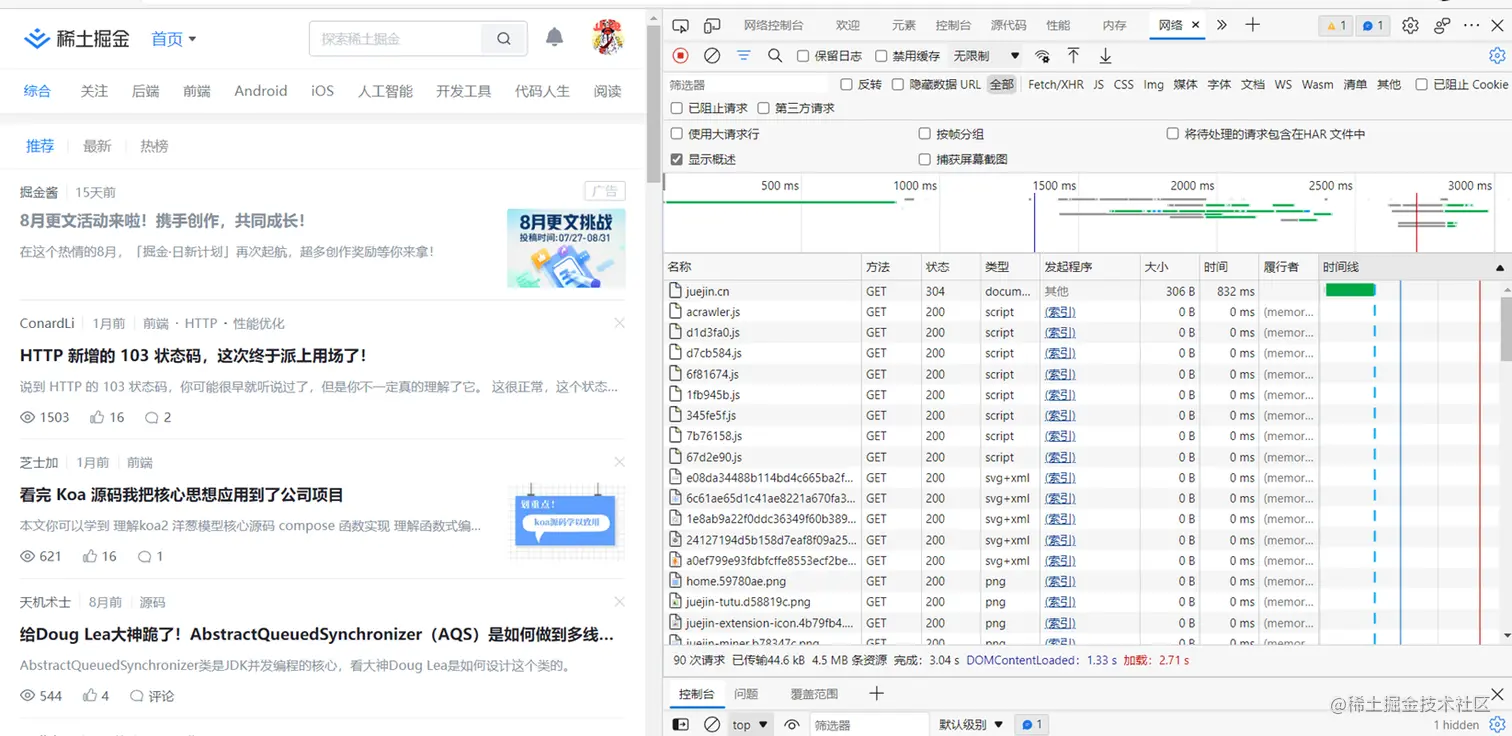The height and width of the screenshot is (736, 1512).
Task: Open the 首页 dropdown on Juejin
Action: pos(174,39)
